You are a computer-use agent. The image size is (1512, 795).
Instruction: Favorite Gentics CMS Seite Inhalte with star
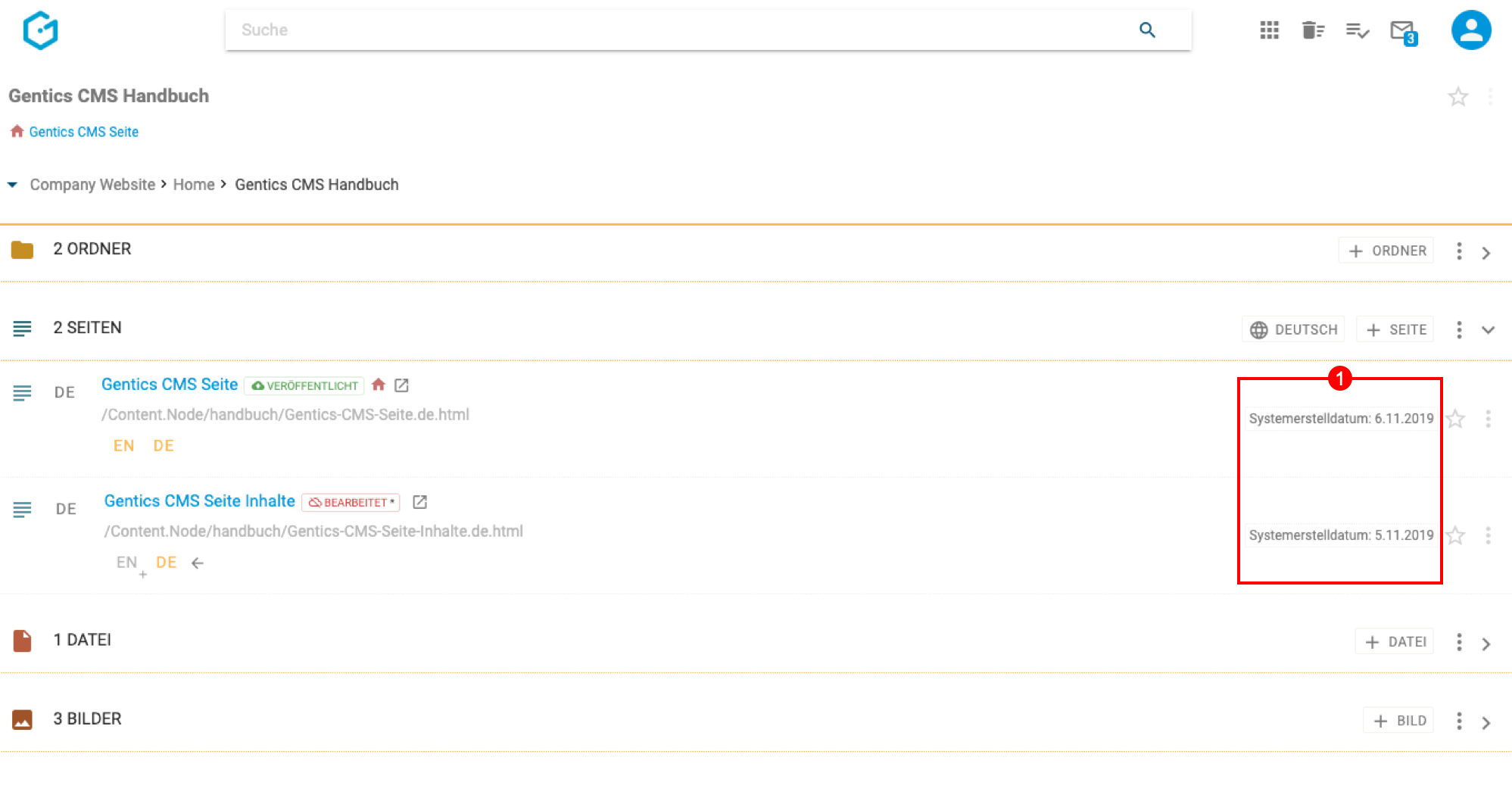[x=1455, y=535]
